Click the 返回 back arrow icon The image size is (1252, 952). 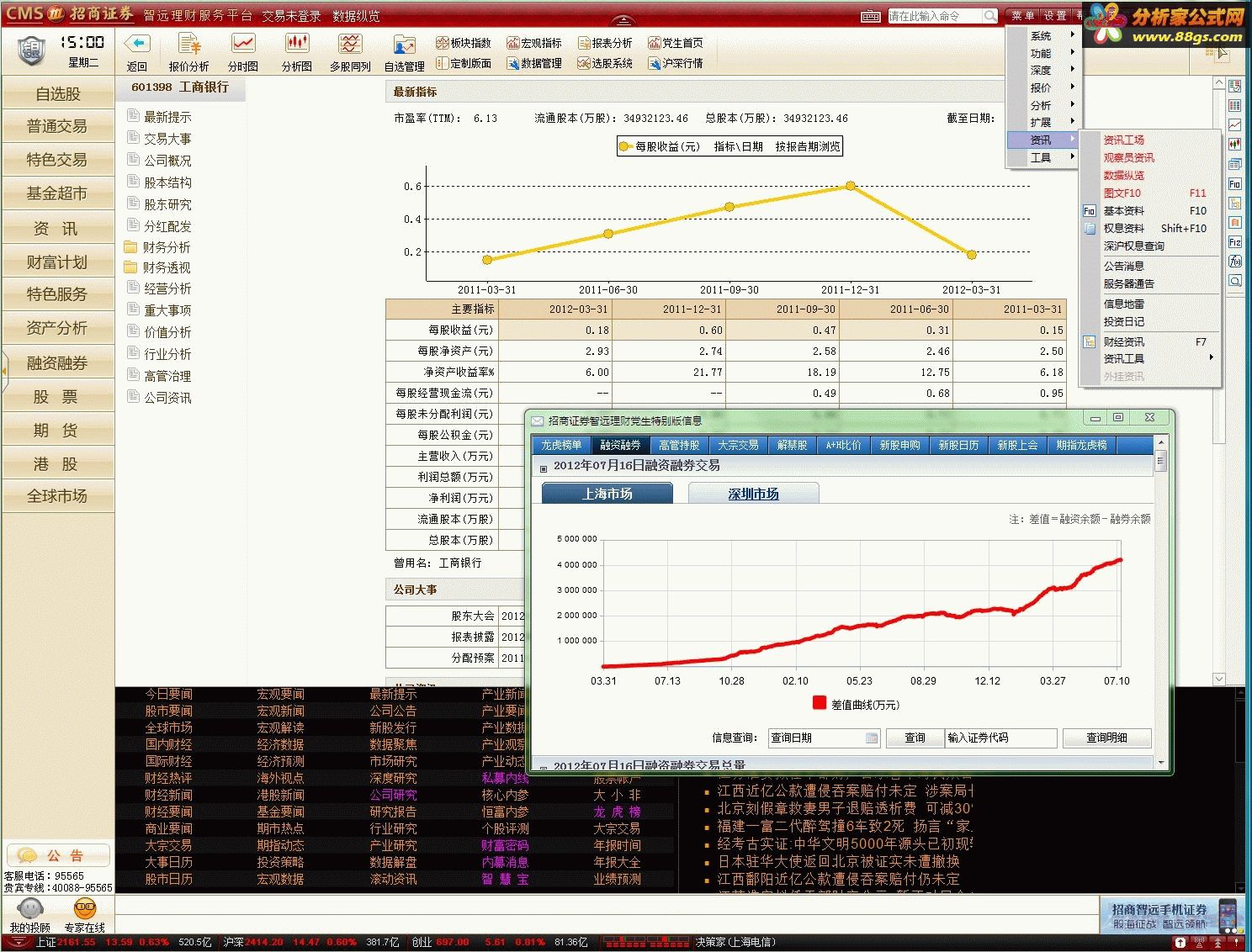(136, 43)
